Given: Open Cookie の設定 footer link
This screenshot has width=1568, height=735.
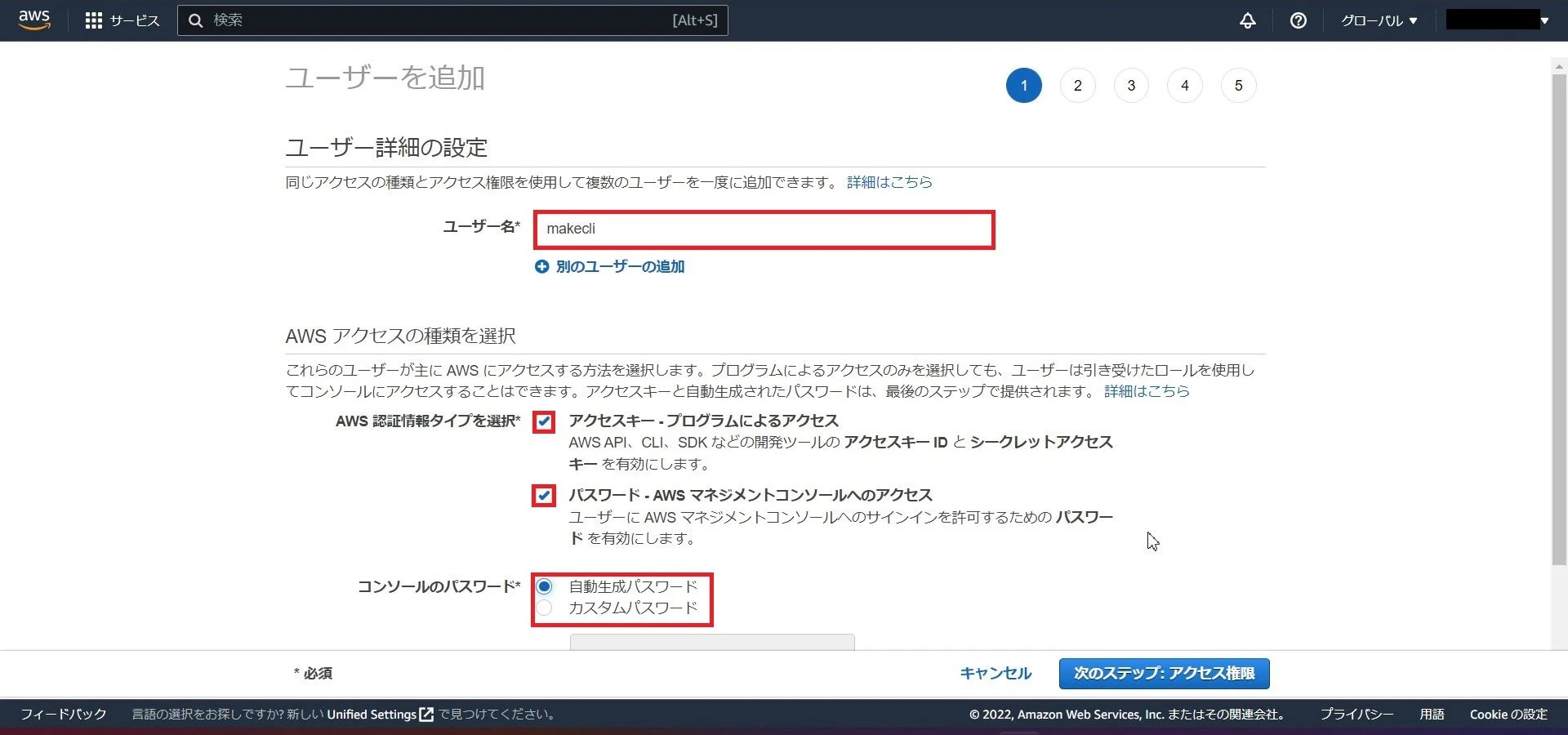Looking at the screenshot, I should (x=1508, y=715).
